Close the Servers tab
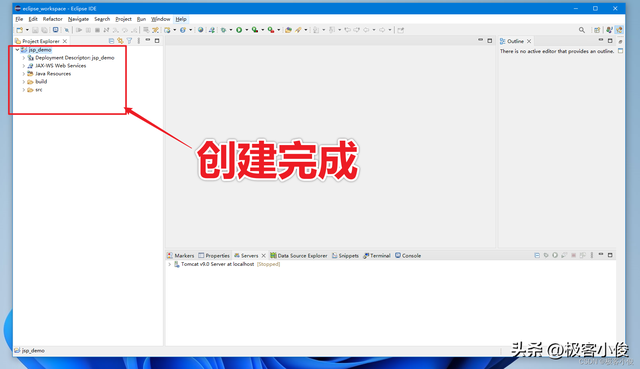The height and width of the screenshot is (369, 640). (264, 256)
